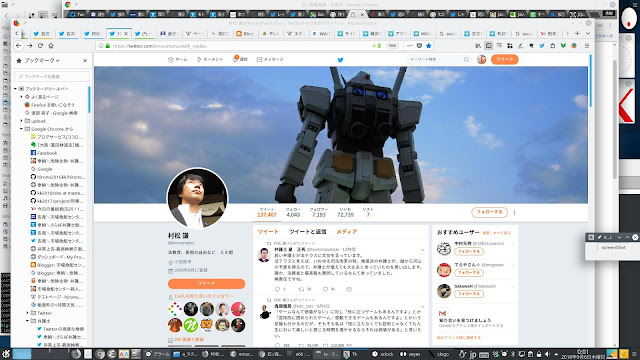
Task: Click Twitter ホーム nav item
Action: point(178,60)
